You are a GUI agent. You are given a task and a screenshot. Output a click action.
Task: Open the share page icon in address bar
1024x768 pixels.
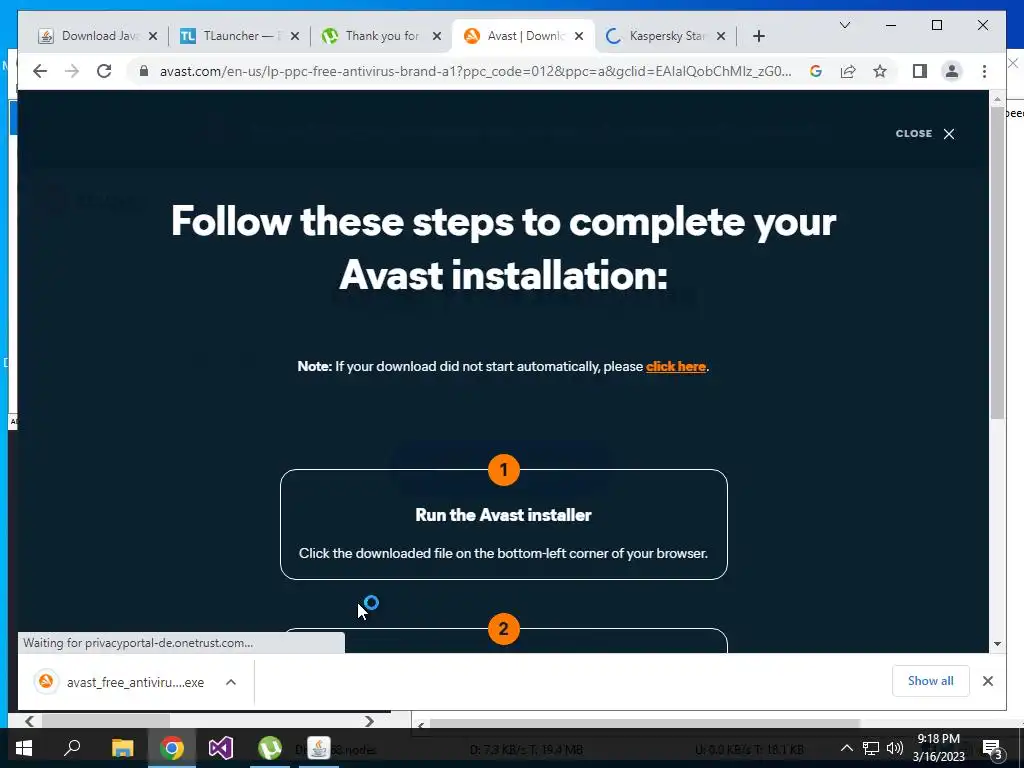(x=848, y=71)
